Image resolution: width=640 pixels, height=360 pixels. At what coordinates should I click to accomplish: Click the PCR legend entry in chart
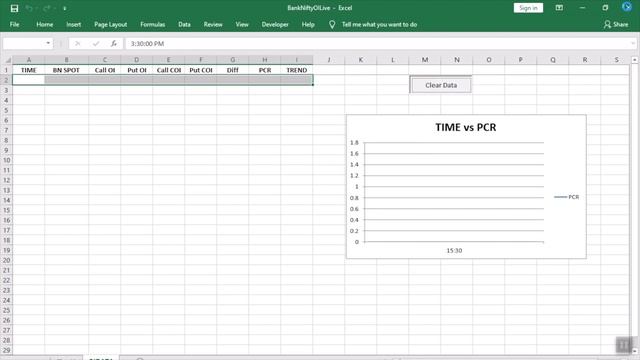click(567, 197)
